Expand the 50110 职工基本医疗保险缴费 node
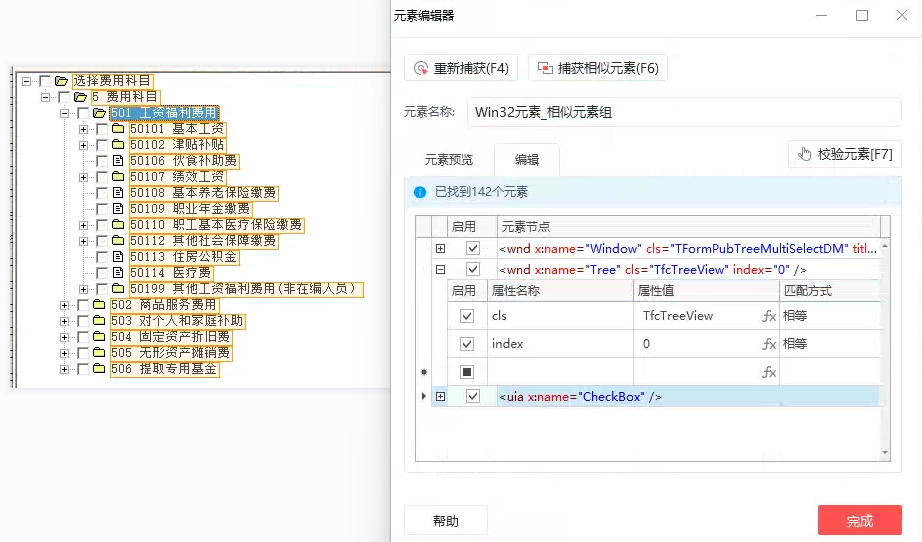The image size is (922, 542). (x=83, y=225)
